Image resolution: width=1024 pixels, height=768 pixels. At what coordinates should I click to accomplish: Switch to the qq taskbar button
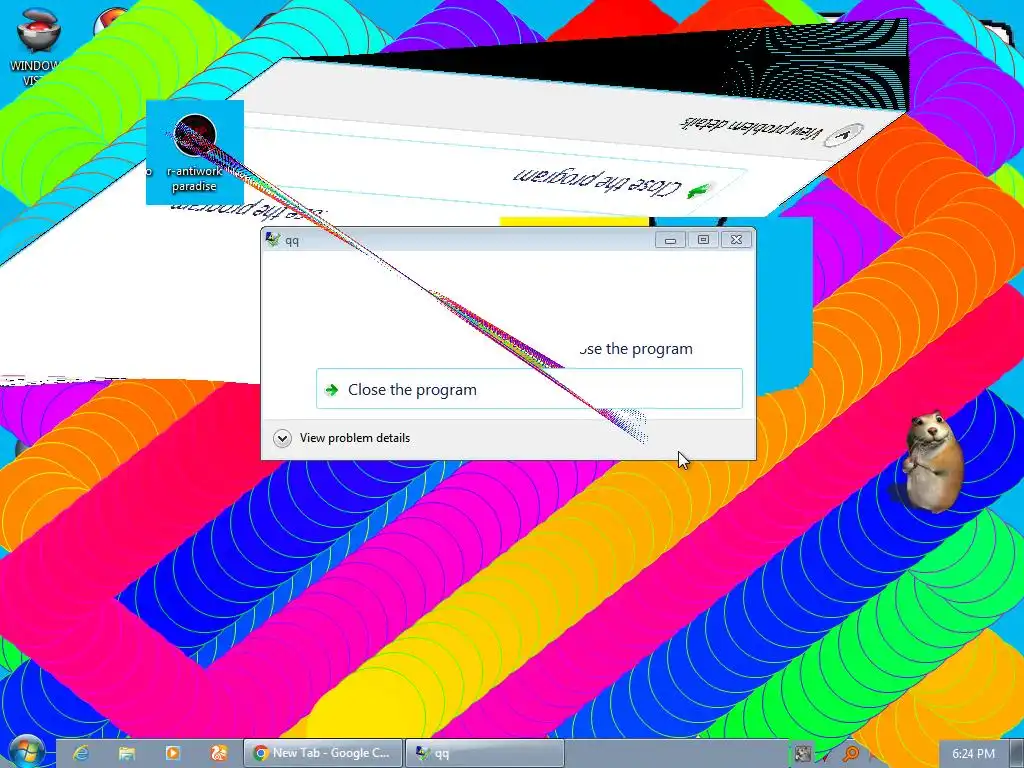click(x=485, y=753)
